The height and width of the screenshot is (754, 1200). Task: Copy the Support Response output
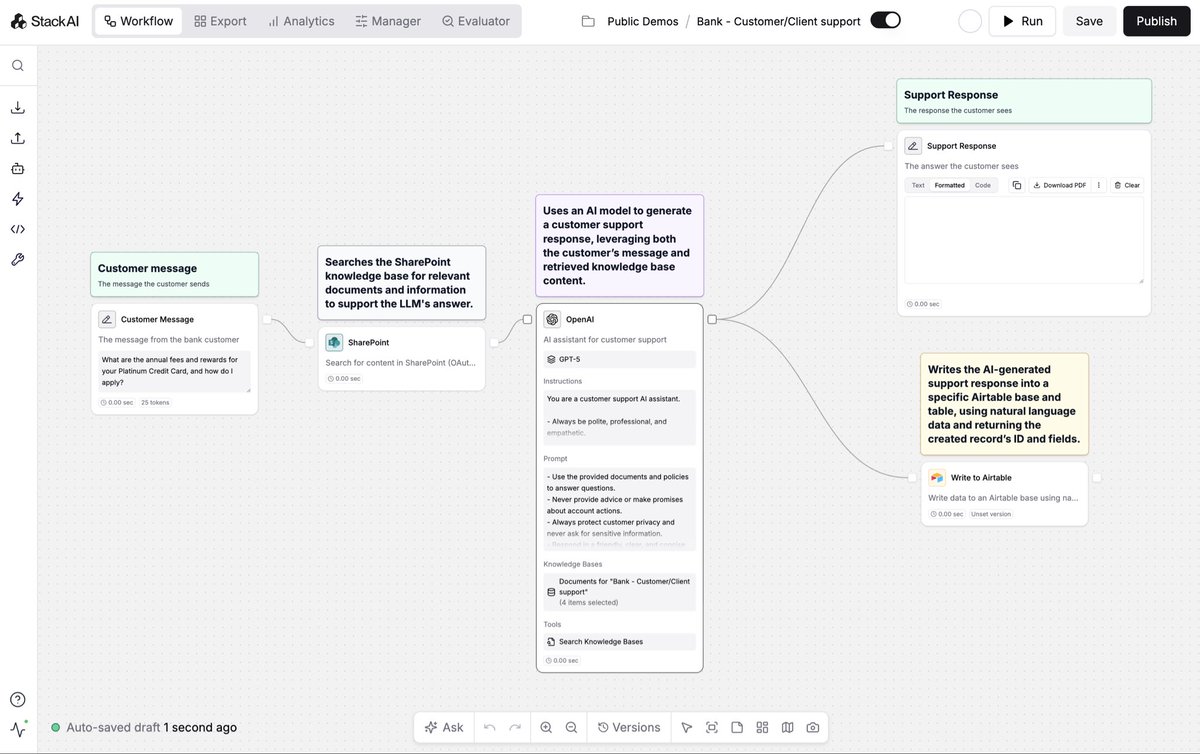click(x=1016, y=185)
